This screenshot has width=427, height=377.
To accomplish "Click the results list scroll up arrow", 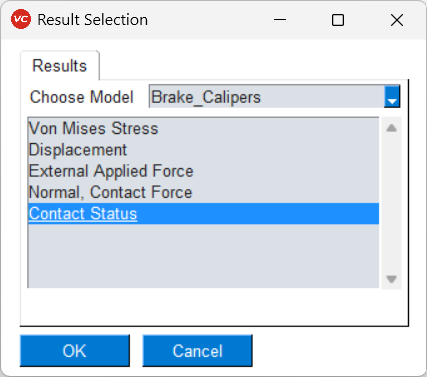I will click(391, 128).
